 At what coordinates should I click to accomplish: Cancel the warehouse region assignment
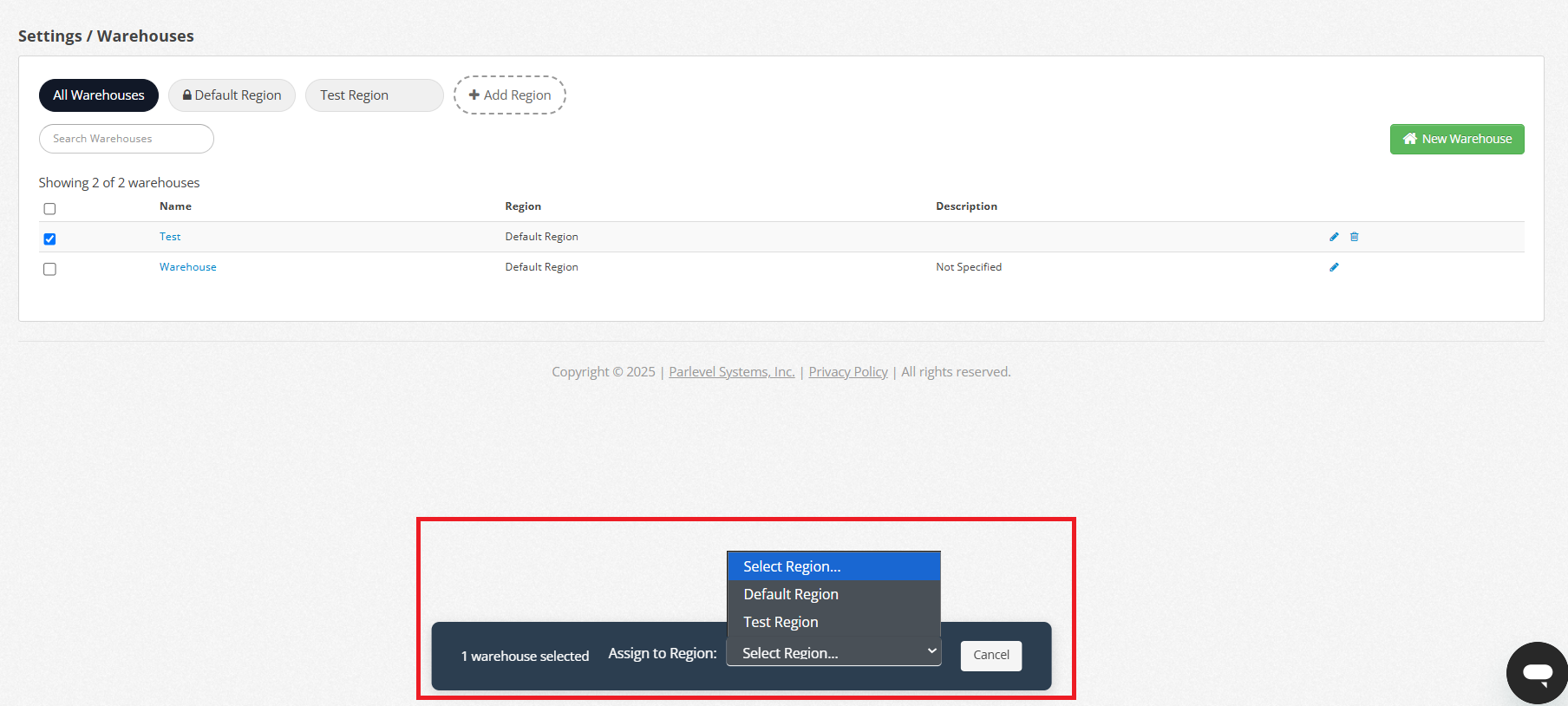tap(990, 655)
